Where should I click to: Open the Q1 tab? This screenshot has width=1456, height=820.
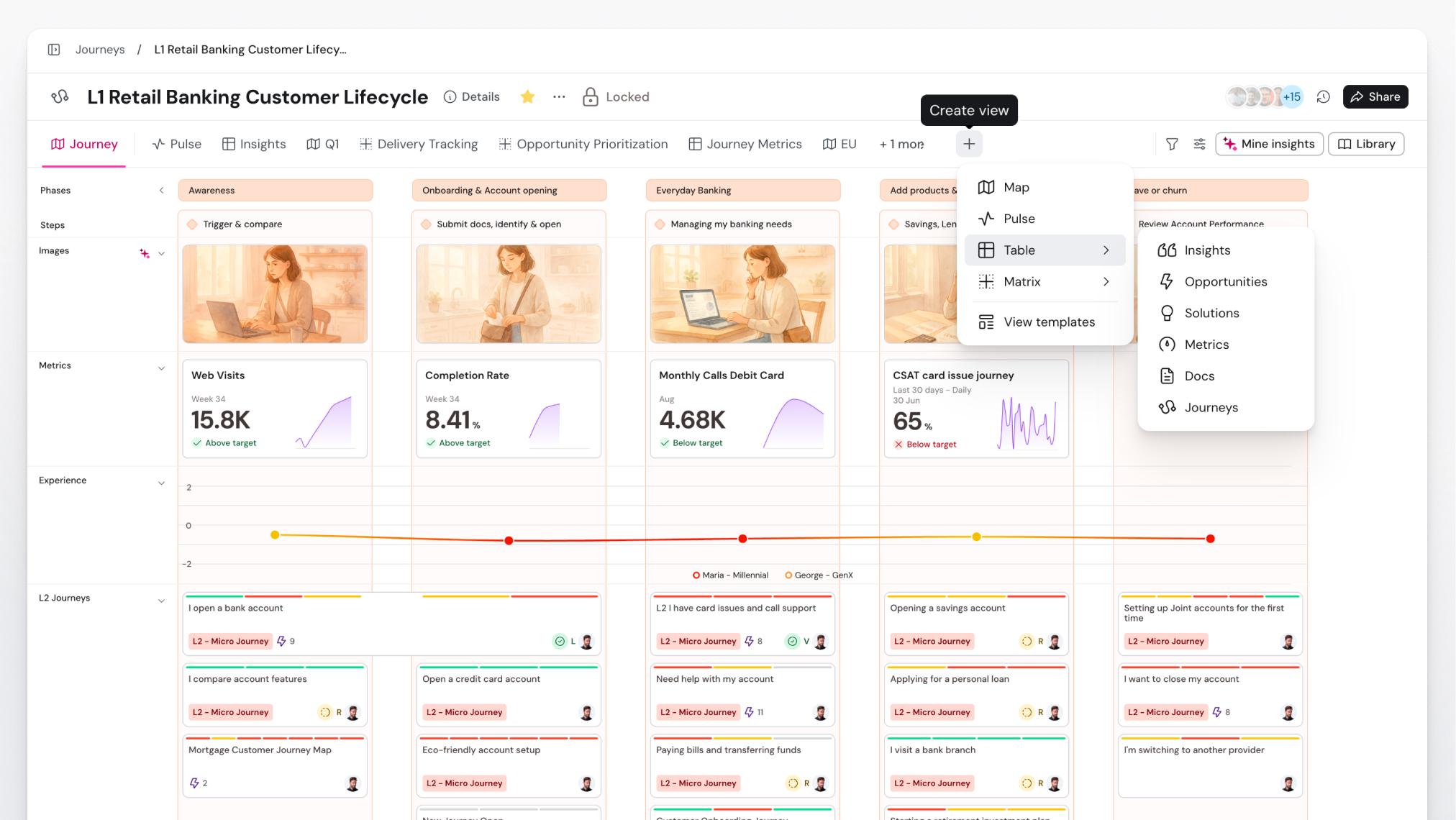pyautogui.click(x=323, y=144)
